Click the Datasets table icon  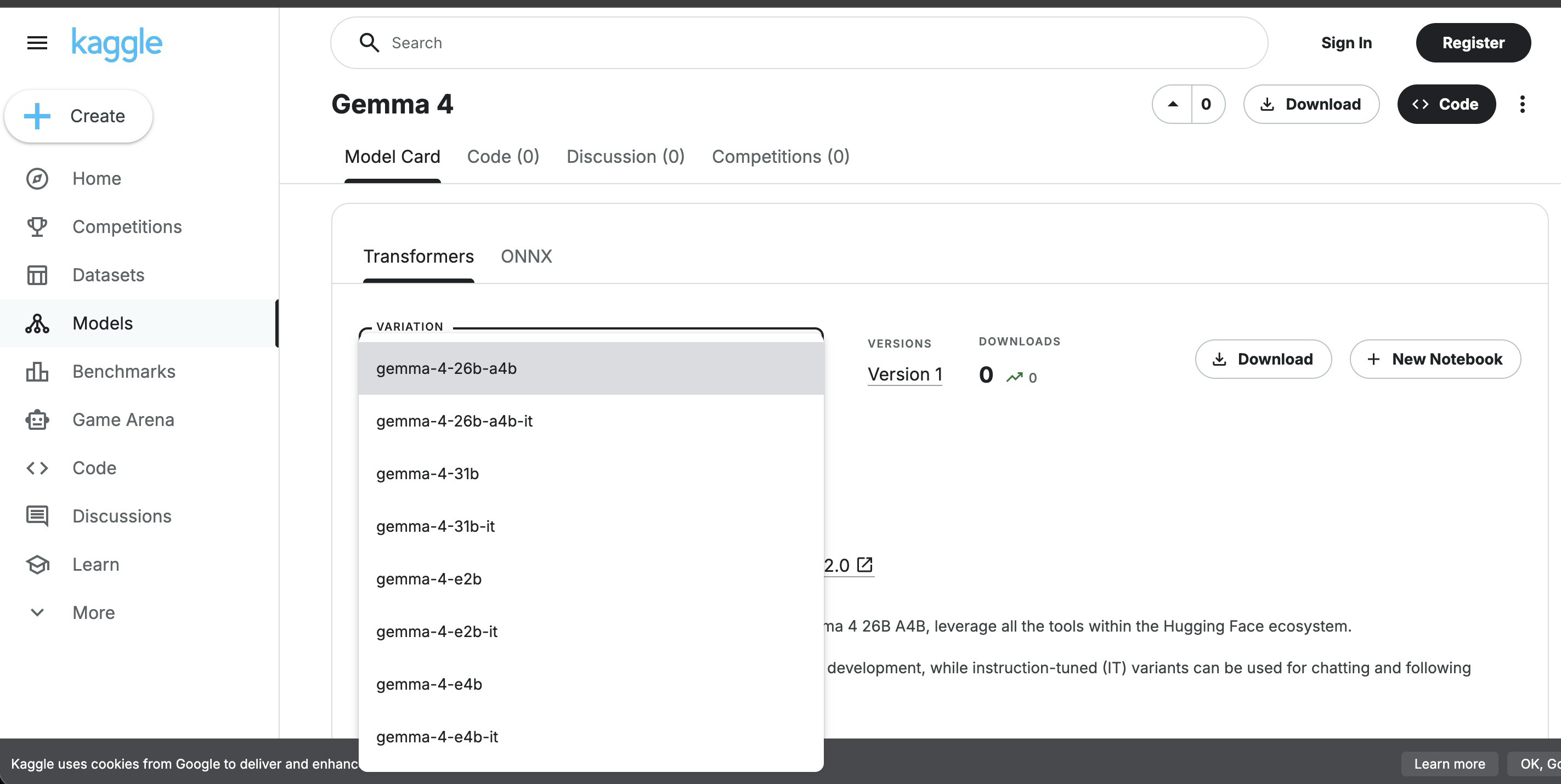pos(37,275)
